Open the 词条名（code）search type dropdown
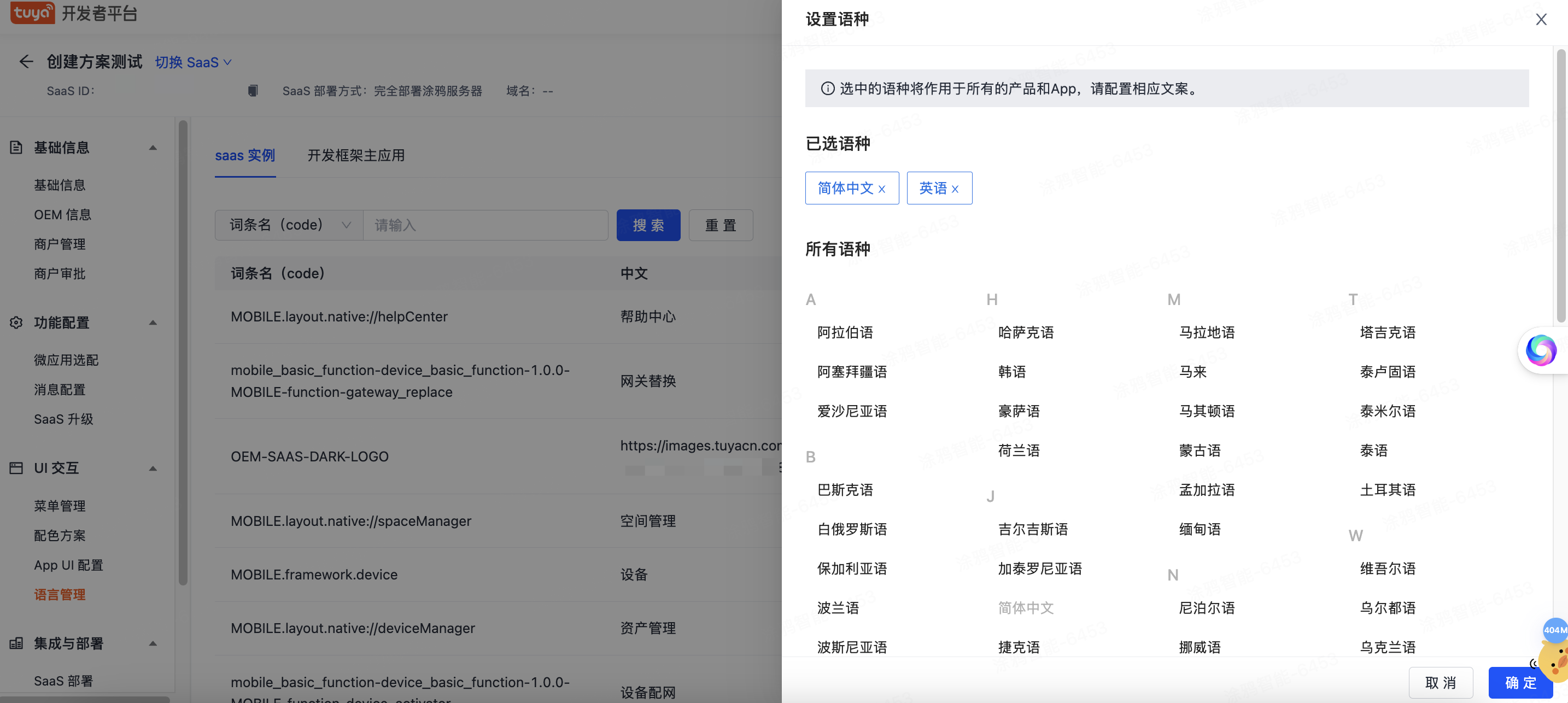 click(x=289, y=225)
